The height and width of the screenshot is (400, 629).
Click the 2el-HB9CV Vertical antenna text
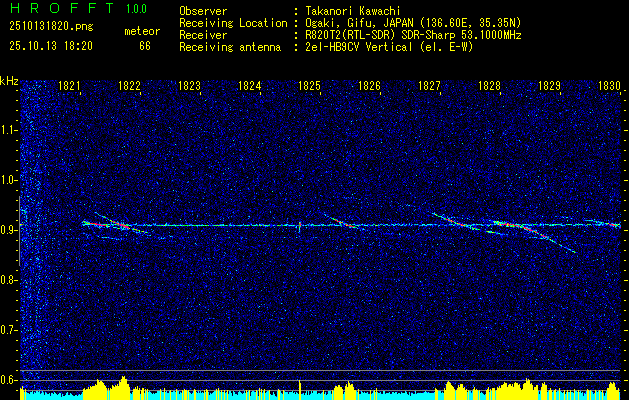pyautogui.click(x=390, y=47)
